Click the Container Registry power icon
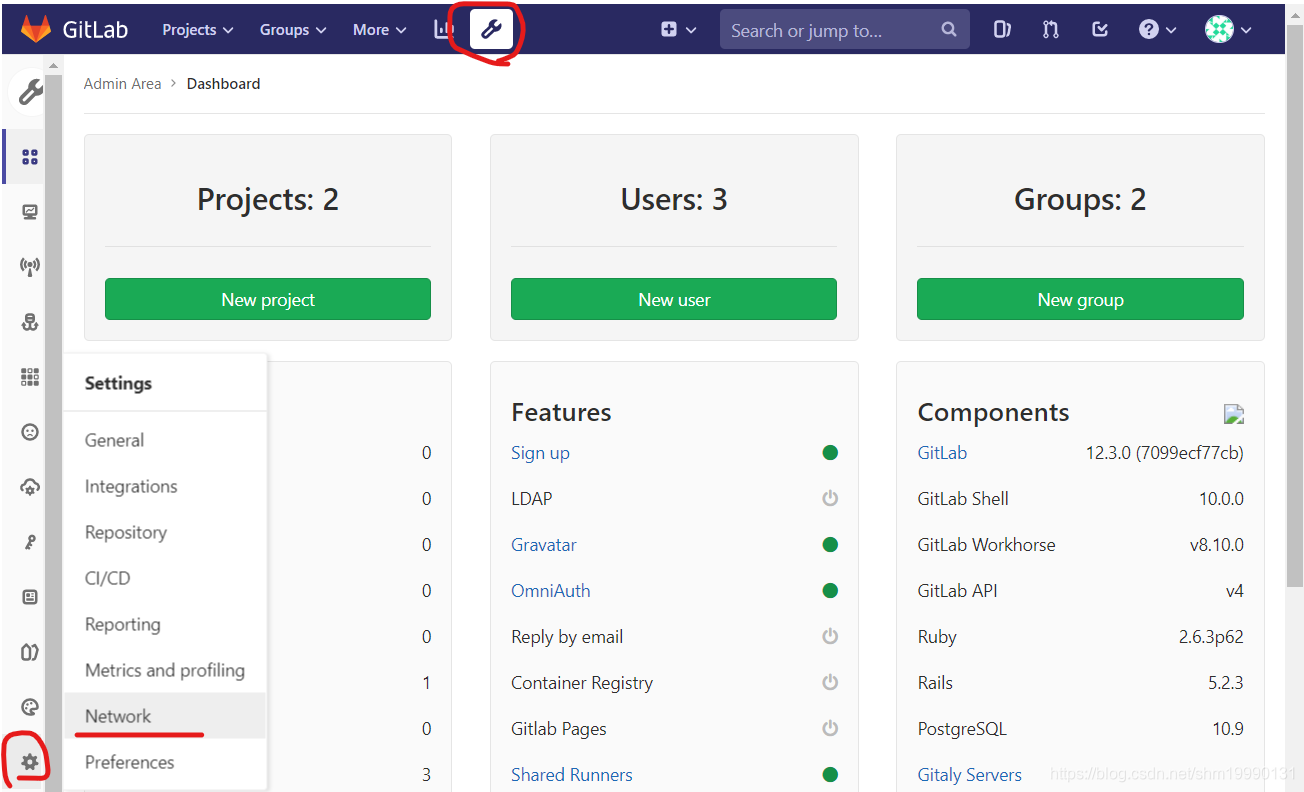This screenshot has height=792, width=1304. click(830, 682)
